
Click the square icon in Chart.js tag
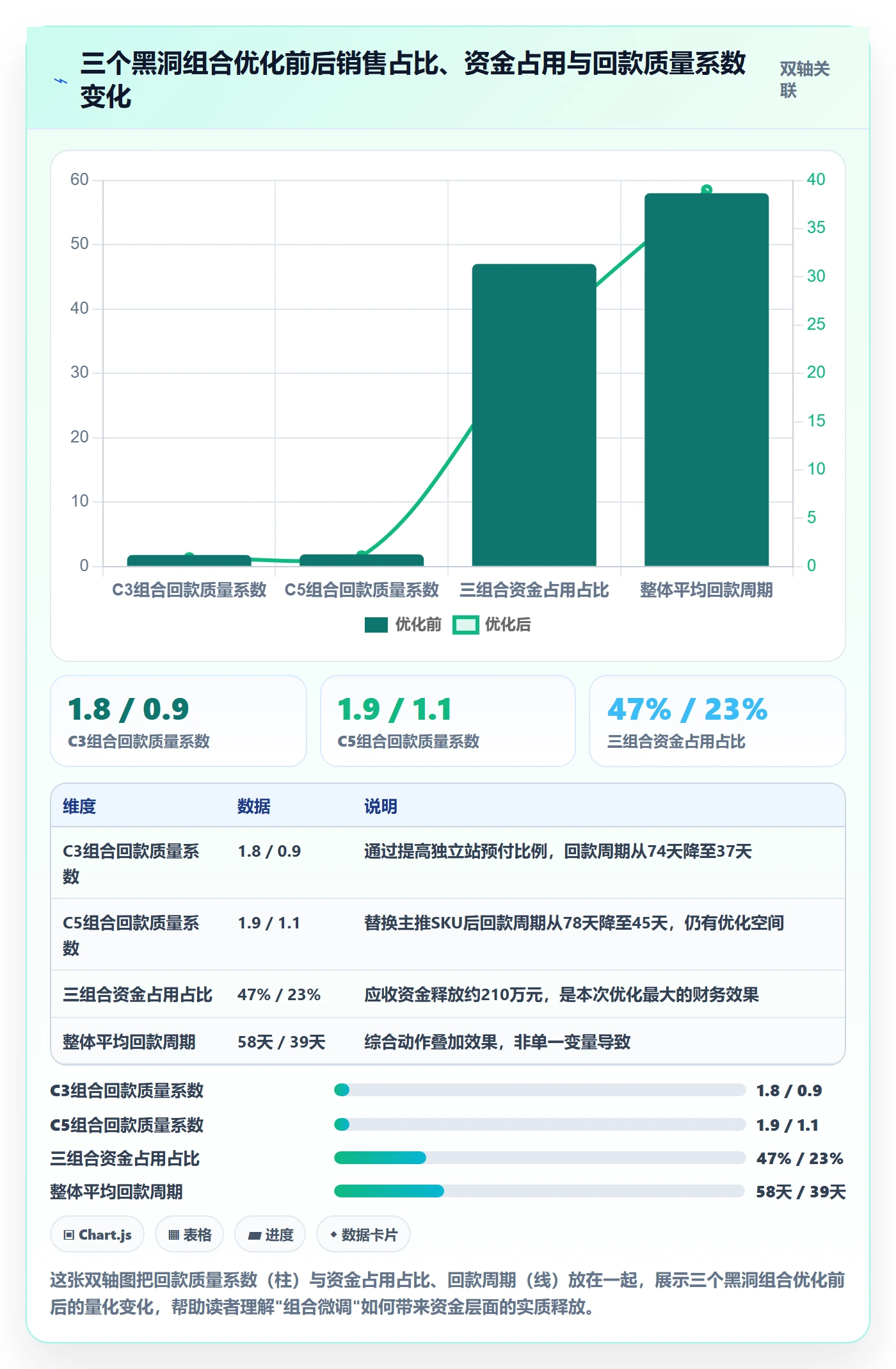[69, 1235]
